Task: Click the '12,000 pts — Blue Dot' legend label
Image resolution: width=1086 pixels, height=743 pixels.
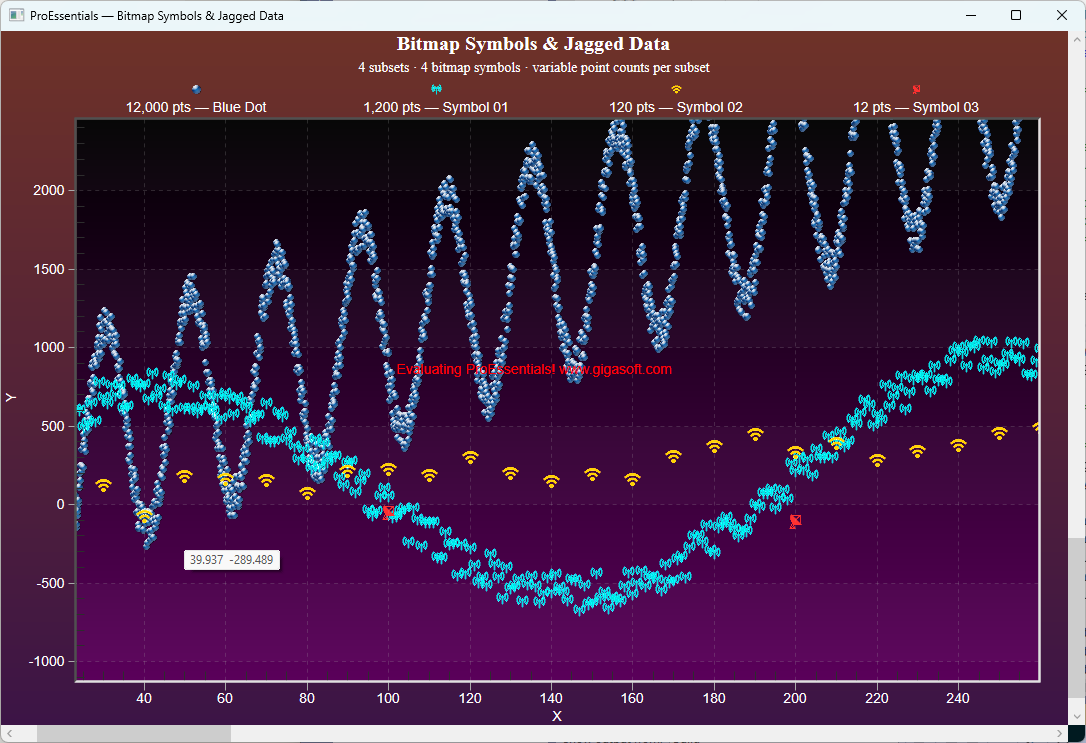Action: click(x=196, y=107)
